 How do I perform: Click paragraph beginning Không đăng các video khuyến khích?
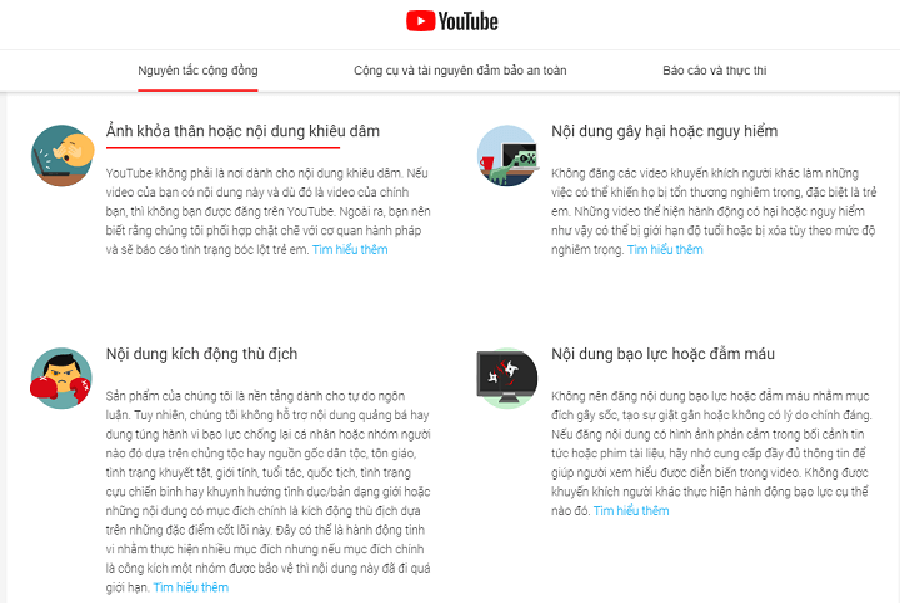point(713,211)
